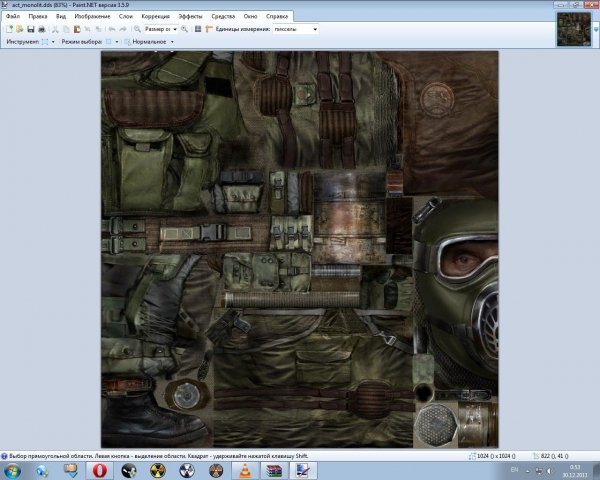Click the New image icon
600x480 pixels.
(10, 29)
